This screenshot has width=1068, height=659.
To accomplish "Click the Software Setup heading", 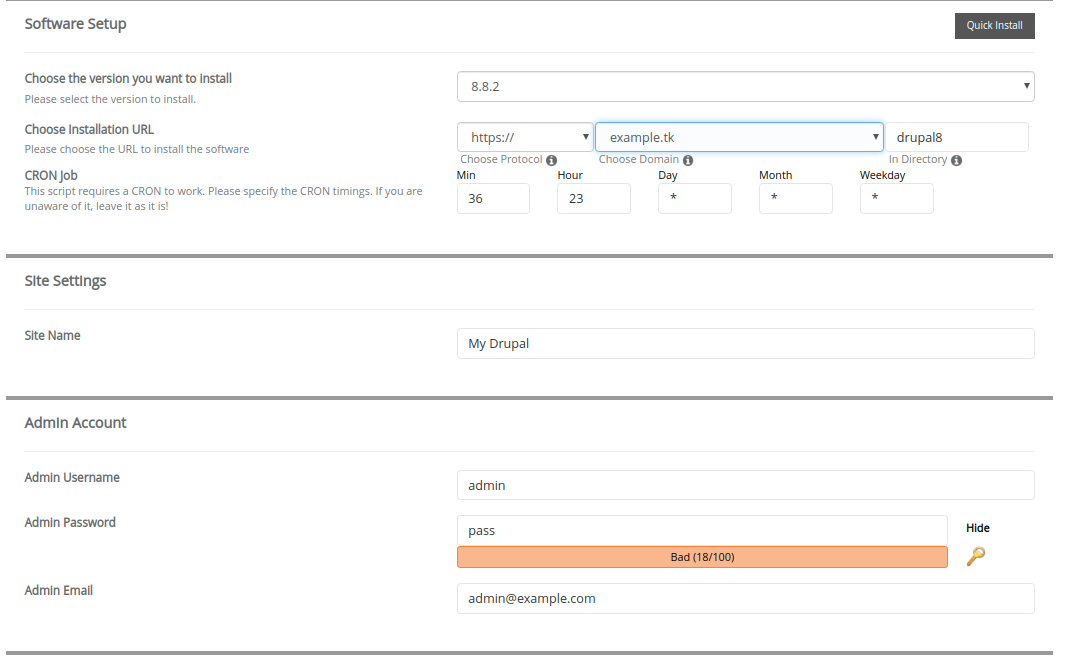I will coord(76,24).
